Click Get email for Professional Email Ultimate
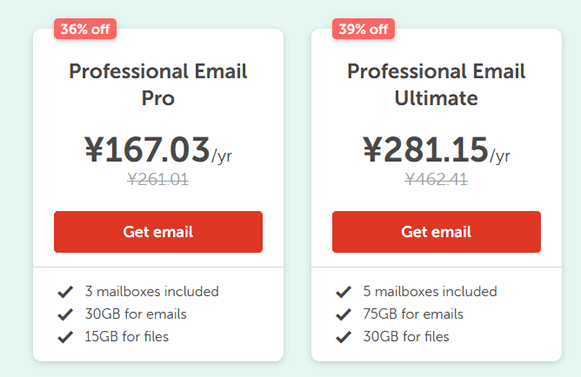The width and height of the screenshot is (581, 377). point(436,232)
